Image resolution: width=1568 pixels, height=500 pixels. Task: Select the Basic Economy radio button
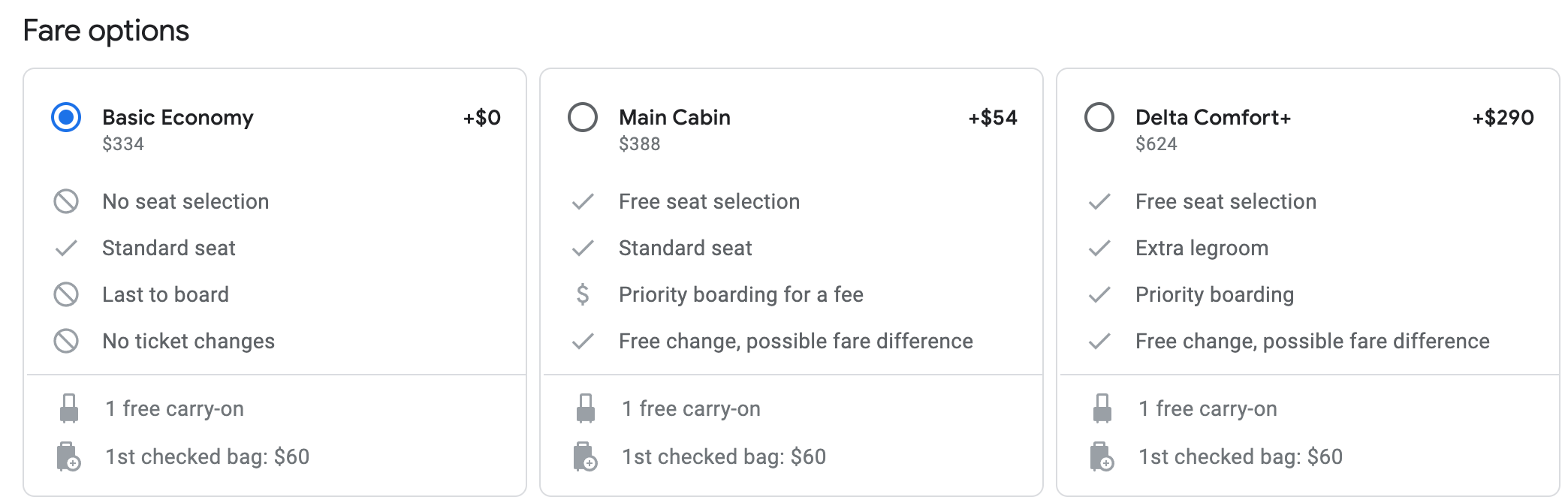click(66, 117)
